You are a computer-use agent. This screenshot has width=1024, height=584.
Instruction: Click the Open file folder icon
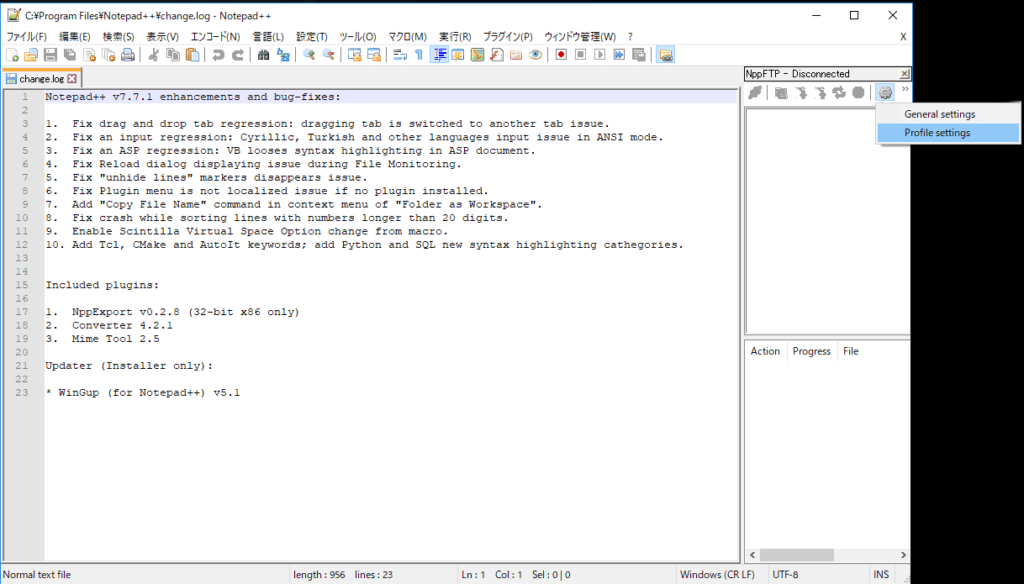31,55
